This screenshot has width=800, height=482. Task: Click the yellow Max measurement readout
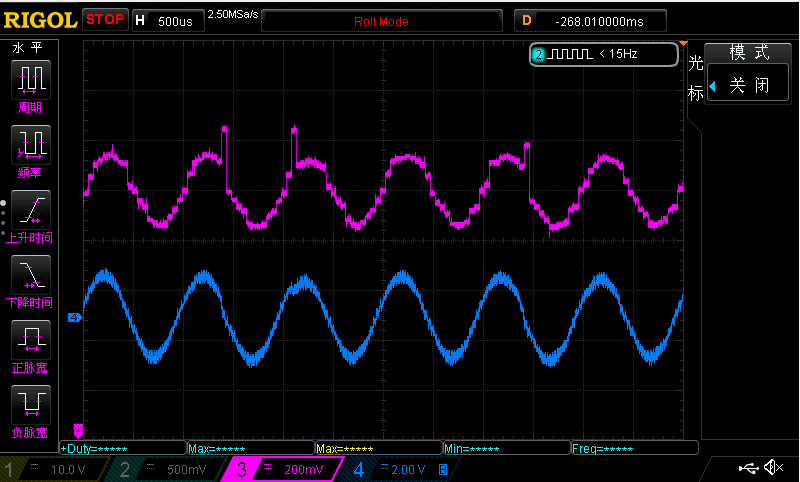click(379, 448)
